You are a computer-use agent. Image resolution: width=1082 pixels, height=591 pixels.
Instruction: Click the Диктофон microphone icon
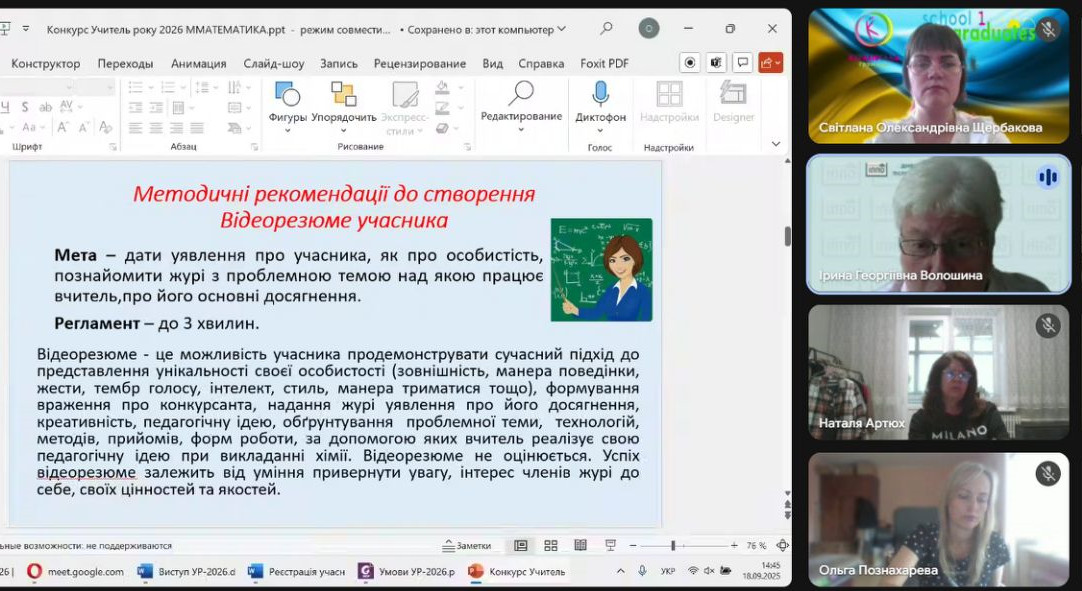(600, 93)
